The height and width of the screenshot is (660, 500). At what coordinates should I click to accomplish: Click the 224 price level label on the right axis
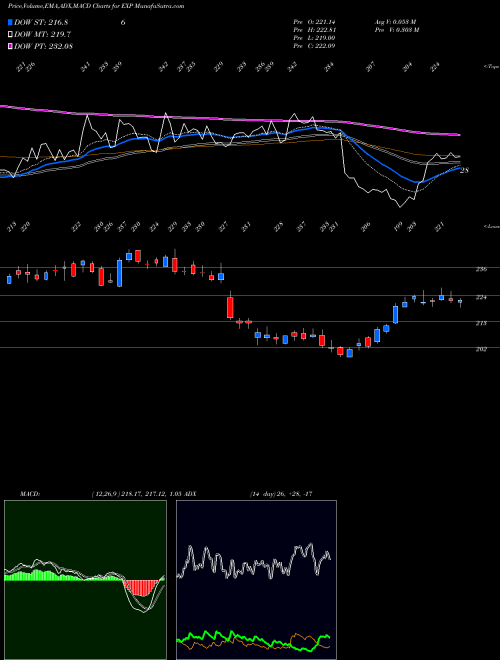point(481,297)
